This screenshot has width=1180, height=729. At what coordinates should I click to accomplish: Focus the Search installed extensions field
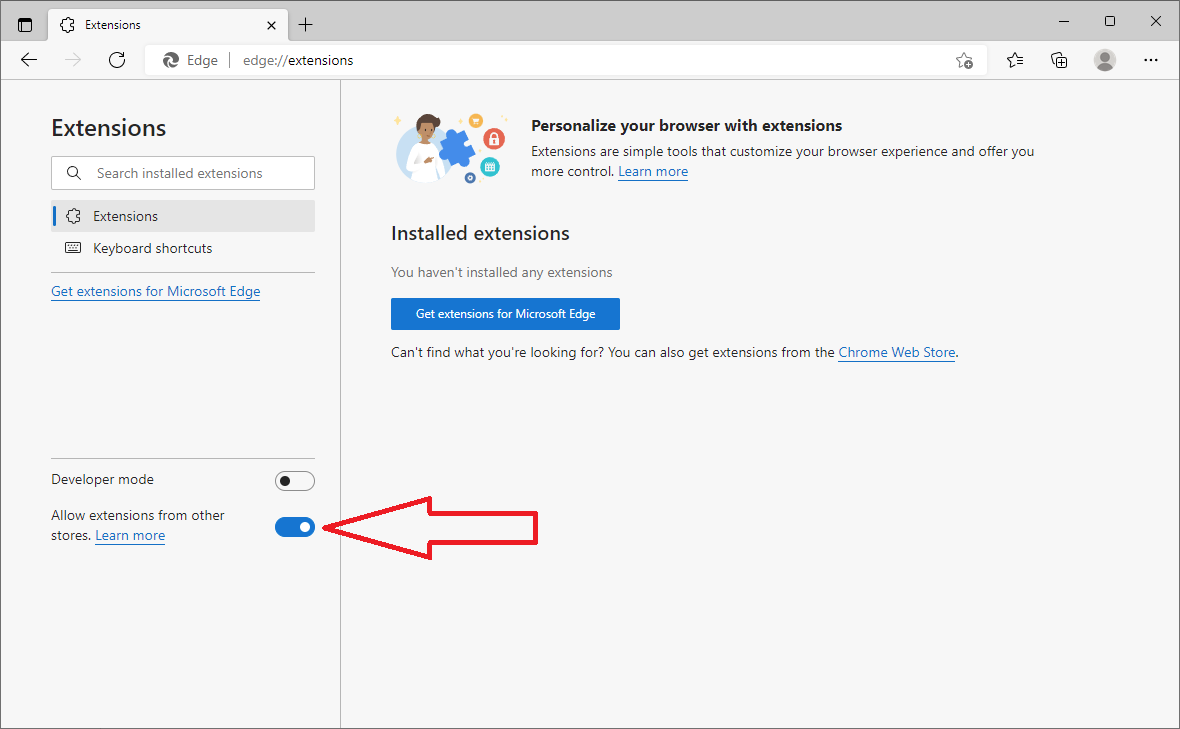(x=183, y=173)
